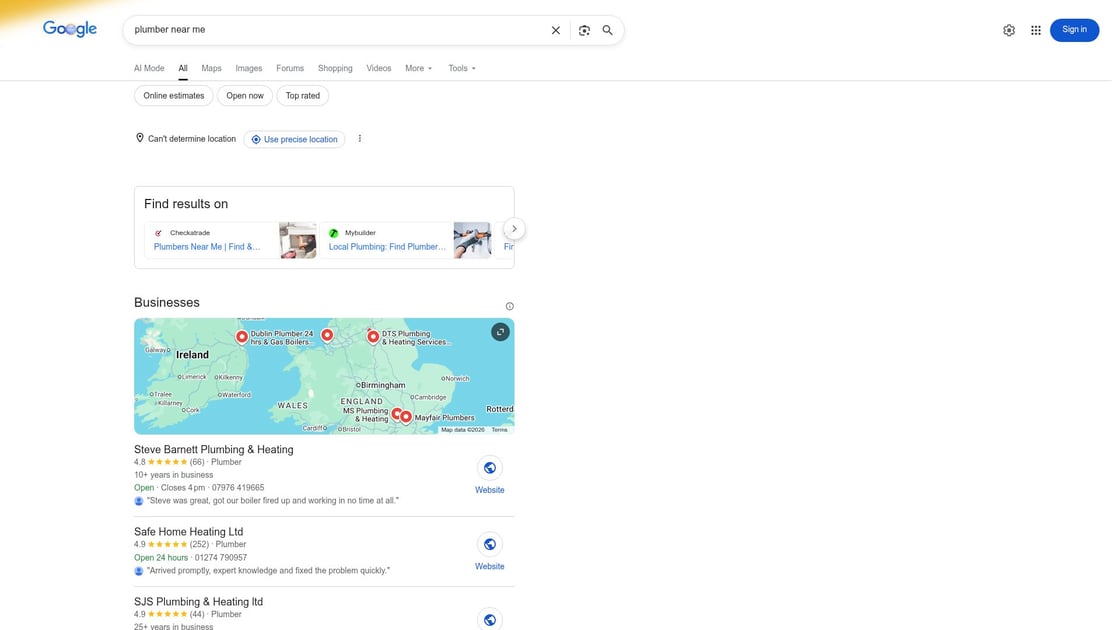Open the Shopping tab
This screenshot has width=1120, height=630.
[335, 69]
